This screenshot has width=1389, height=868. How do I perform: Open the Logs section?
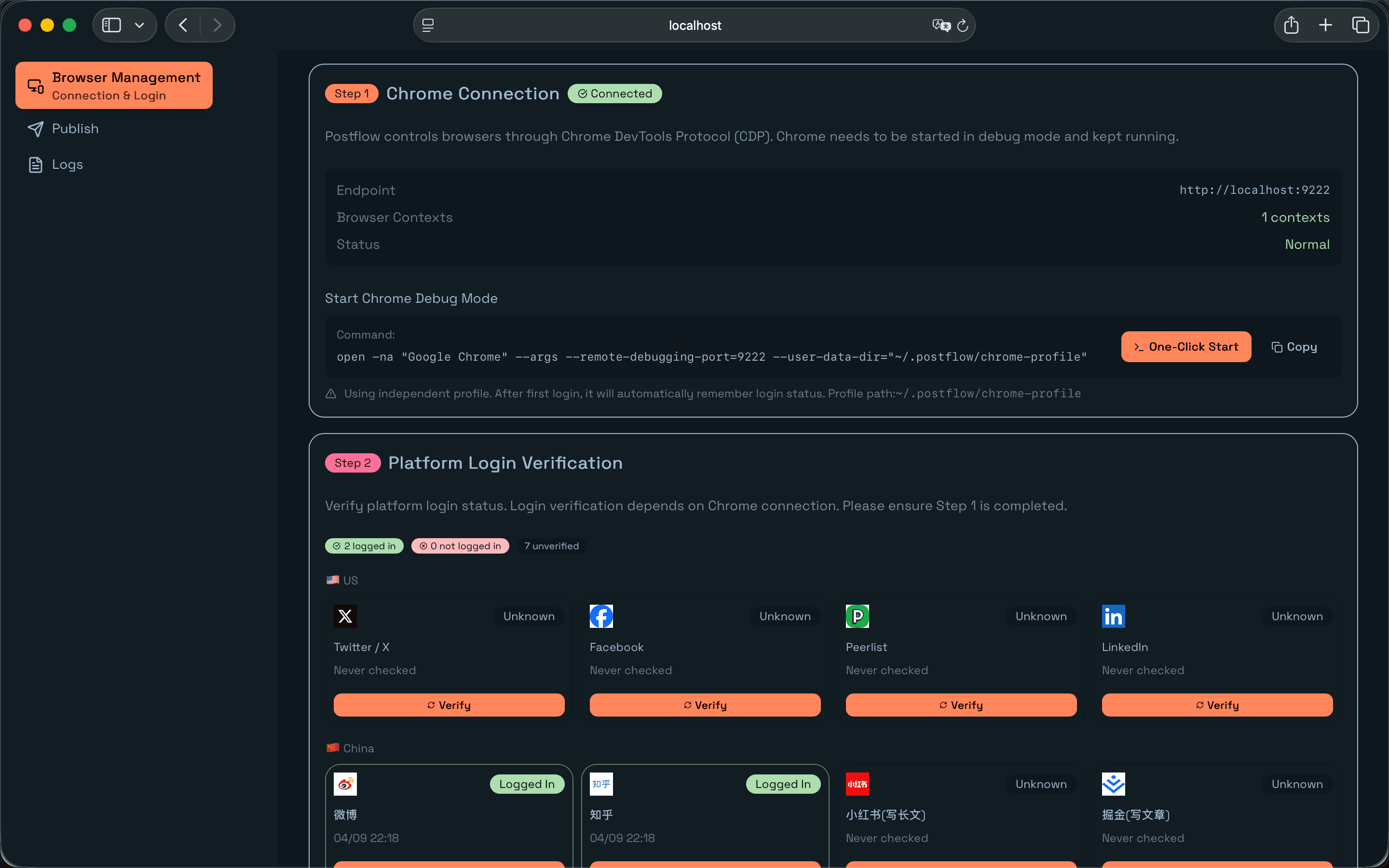tap(68, 164)
